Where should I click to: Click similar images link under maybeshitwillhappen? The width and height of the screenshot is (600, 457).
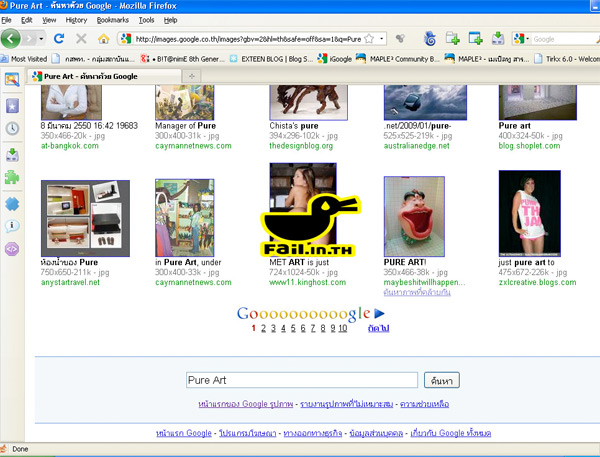coord(417,292)
